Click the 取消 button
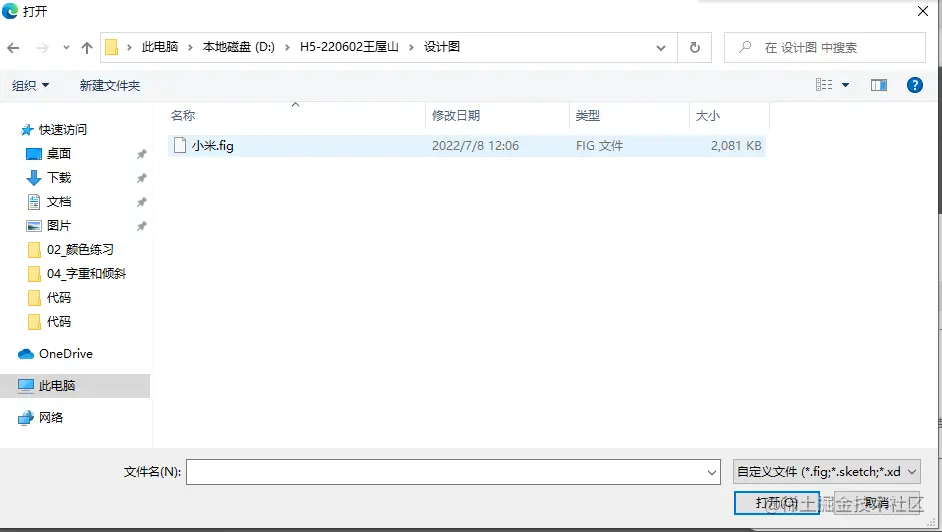This screenshot has width=942, height=532. pyautogui.click(x=877, y=503)
